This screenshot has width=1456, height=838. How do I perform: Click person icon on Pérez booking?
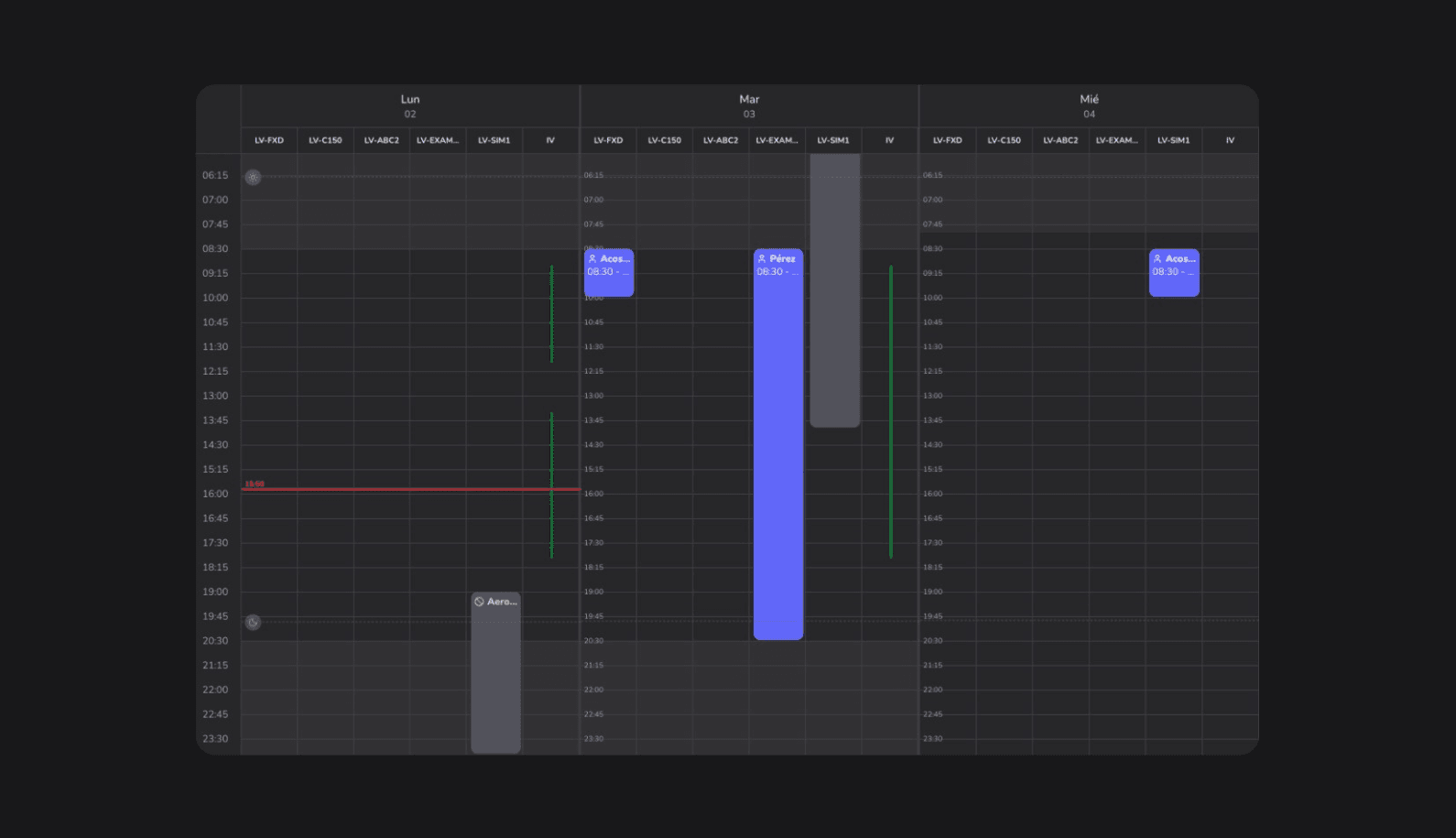coord(761,259)
